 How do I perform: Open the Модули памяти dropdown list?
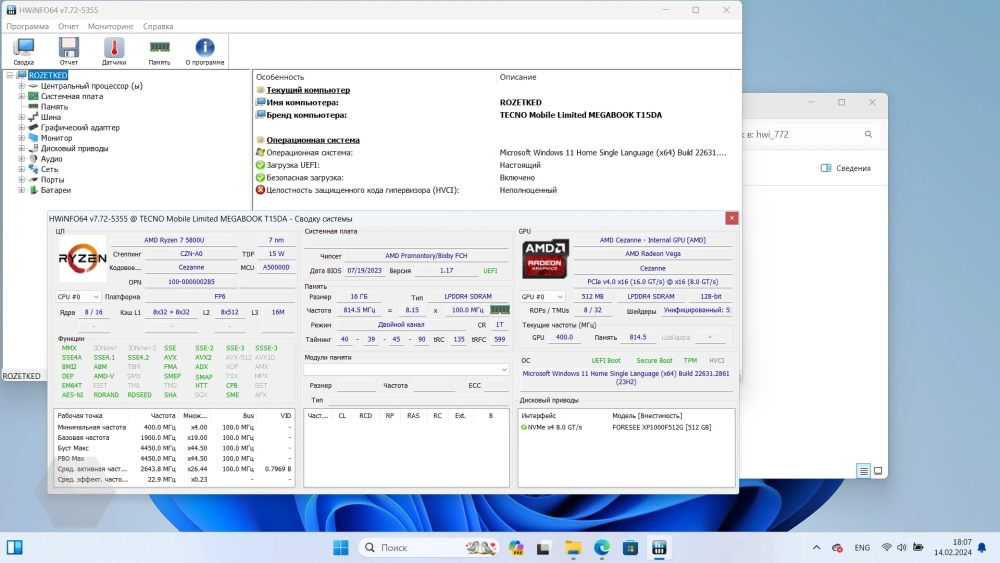pos(407,369)
